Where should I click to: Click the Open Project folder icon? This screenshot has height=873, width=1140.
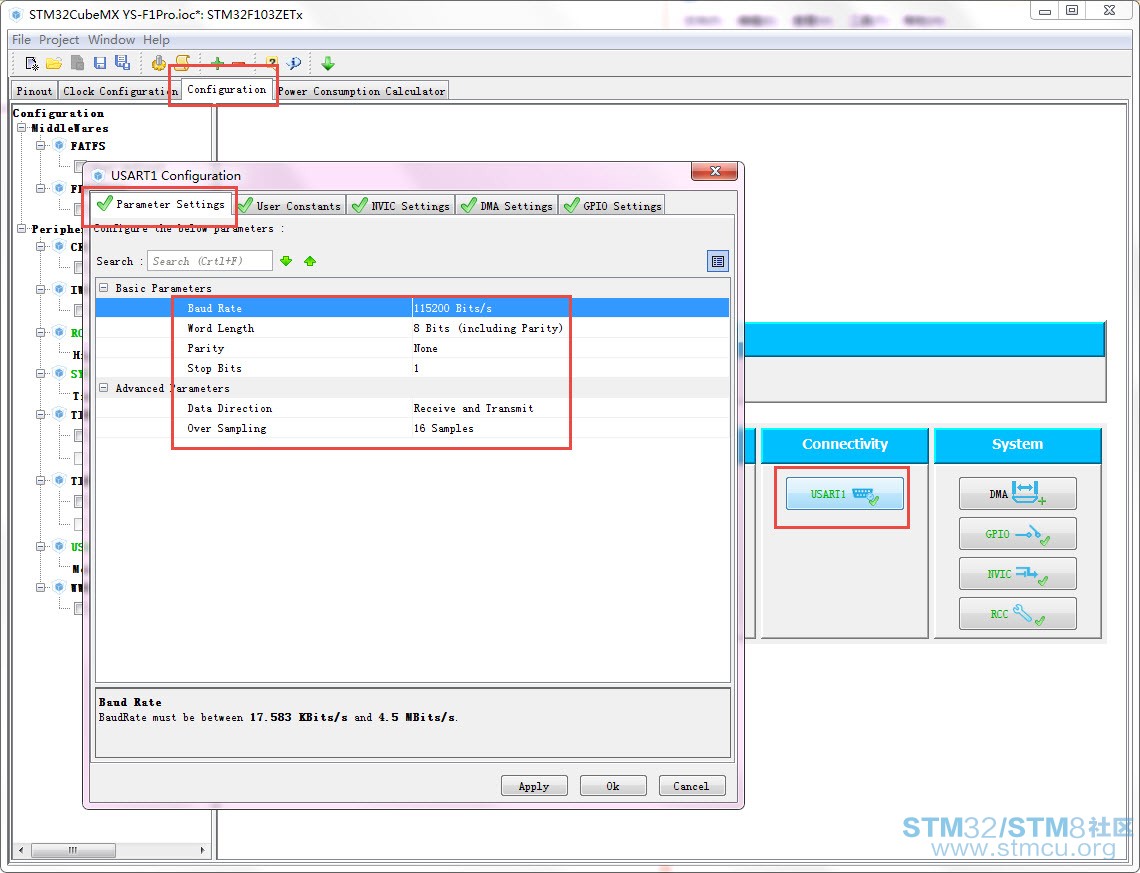54,63
